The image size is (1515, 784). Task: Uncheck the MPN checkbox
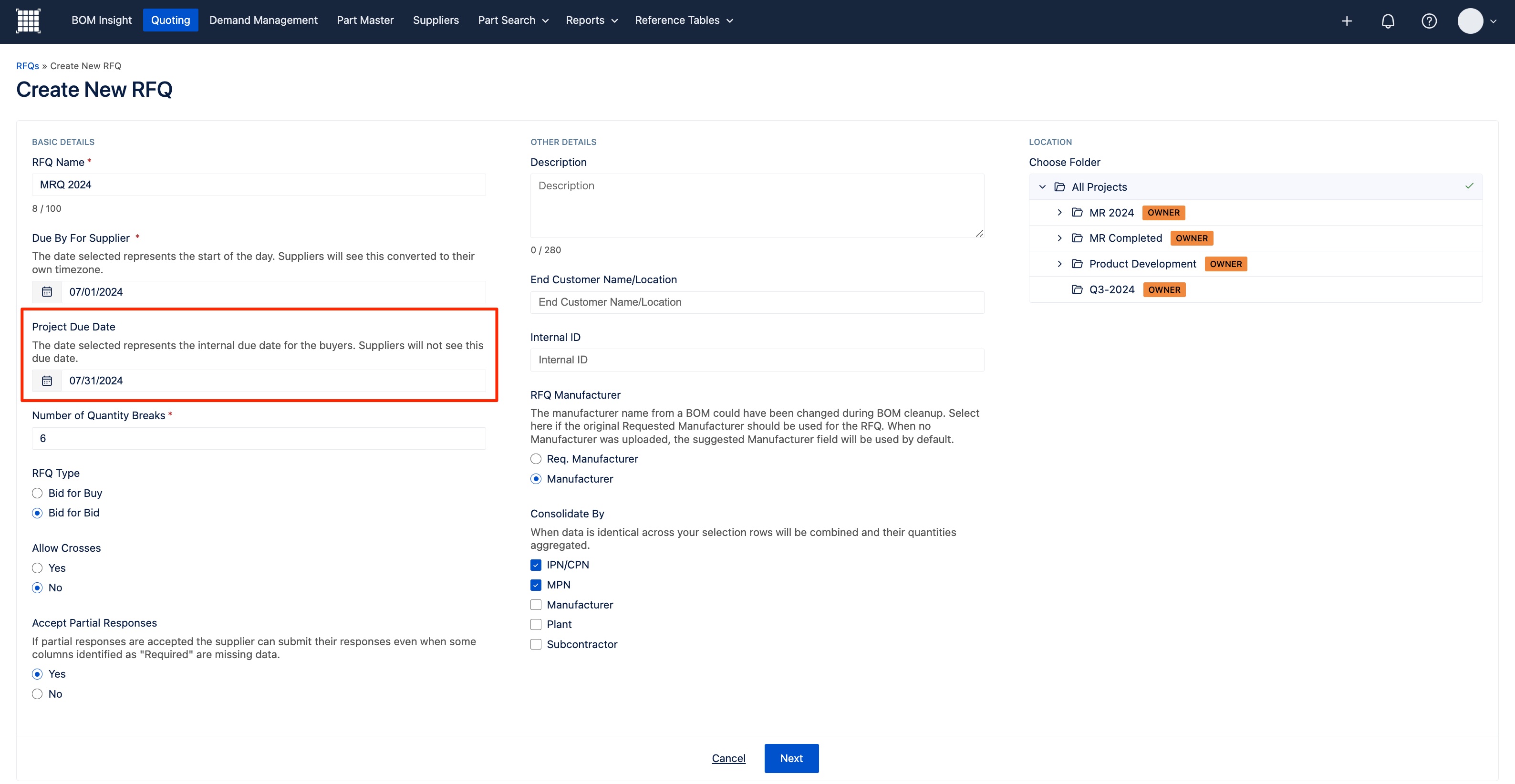(536, 585)
